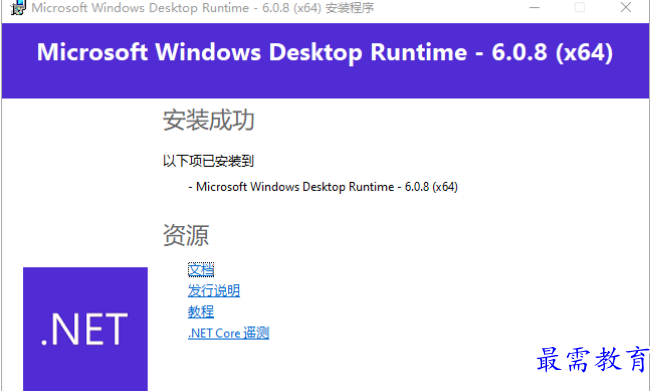Click the installer icon in title bar

(x=18, y=8)
